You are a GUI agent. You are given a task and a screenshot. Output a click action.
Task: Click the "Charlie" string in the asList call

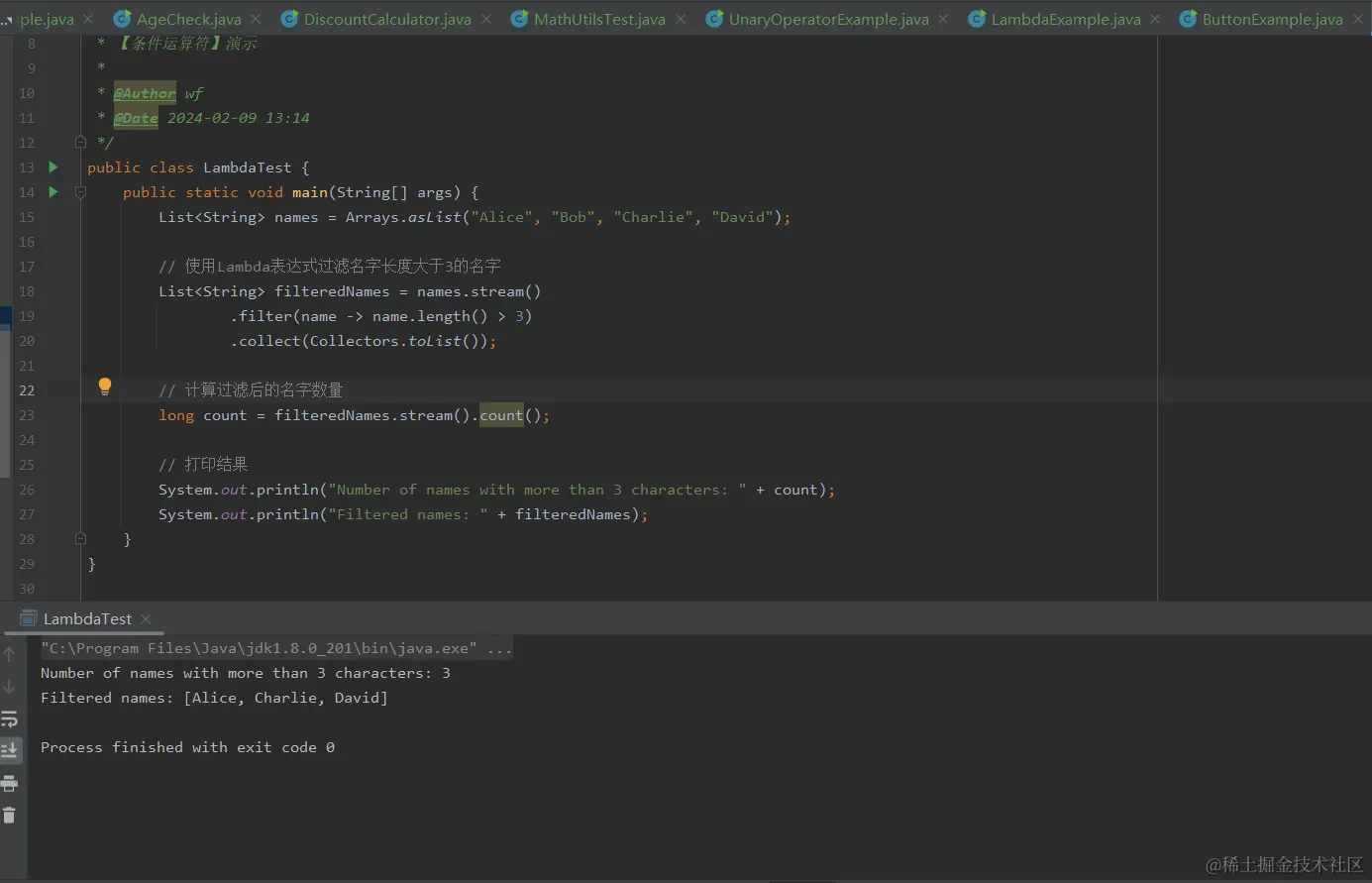click(x=654, y=217)
